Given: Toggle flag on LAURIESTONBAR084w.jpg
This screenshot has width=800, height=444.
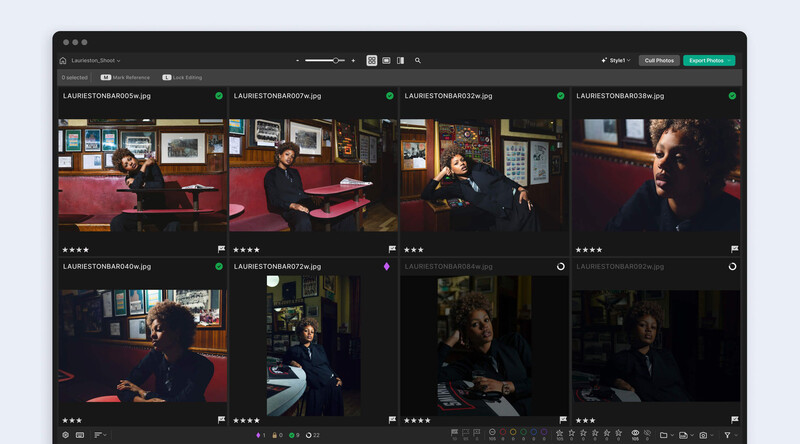Looking at the screenshot, I should tap(563, 420).
